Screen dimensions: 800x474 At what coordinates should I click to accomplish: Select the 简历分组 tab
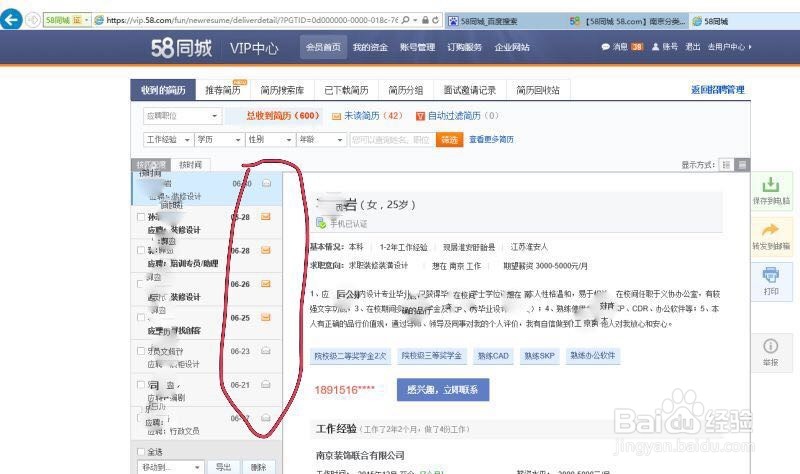coord(406,90)
